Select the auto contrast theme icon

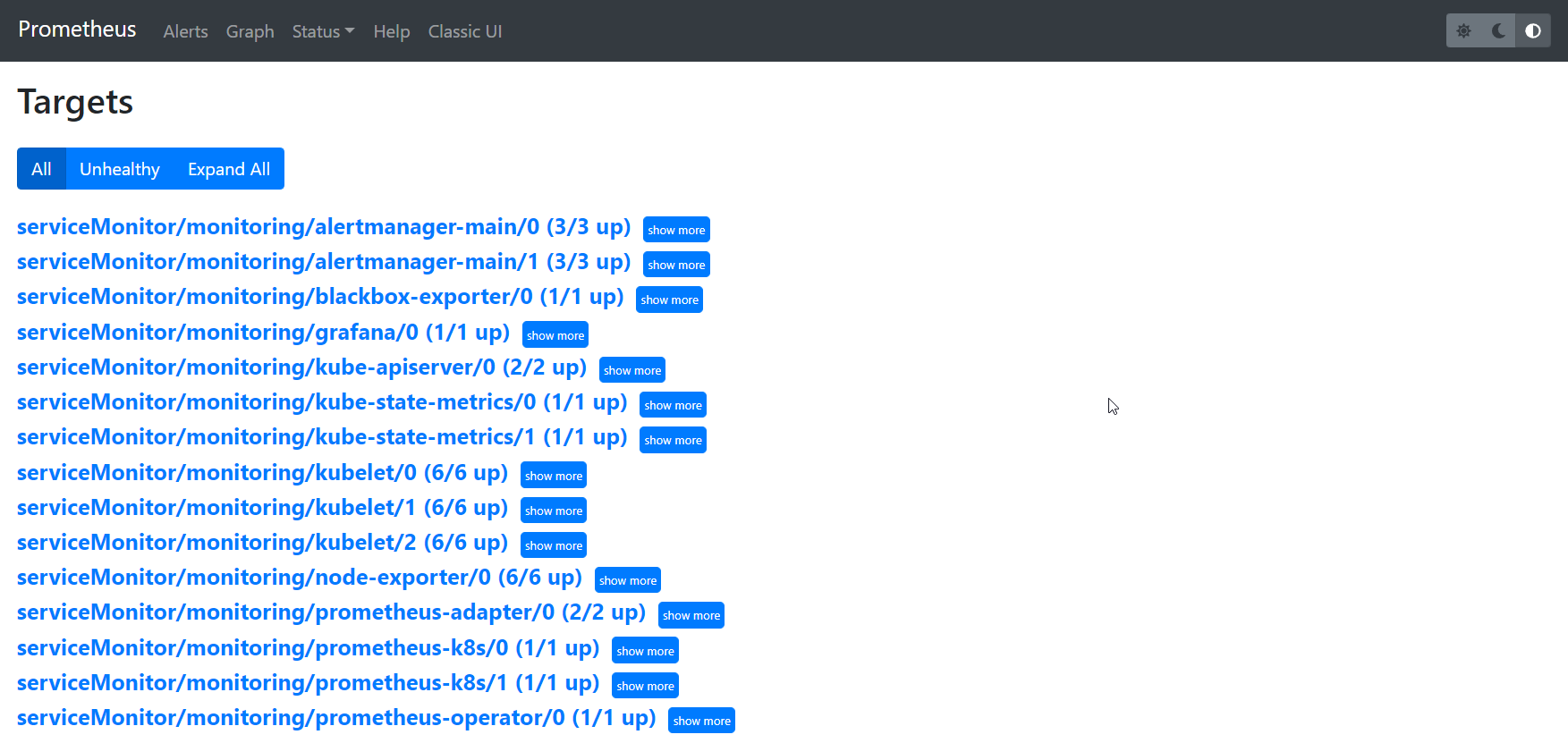click(1533, 30)
